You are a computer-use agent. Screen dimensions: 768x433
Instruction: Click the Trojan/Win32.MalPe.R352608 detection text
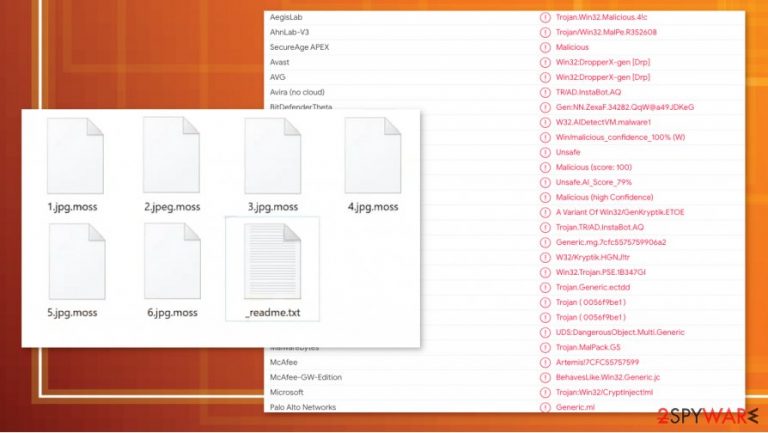(606, 32)
